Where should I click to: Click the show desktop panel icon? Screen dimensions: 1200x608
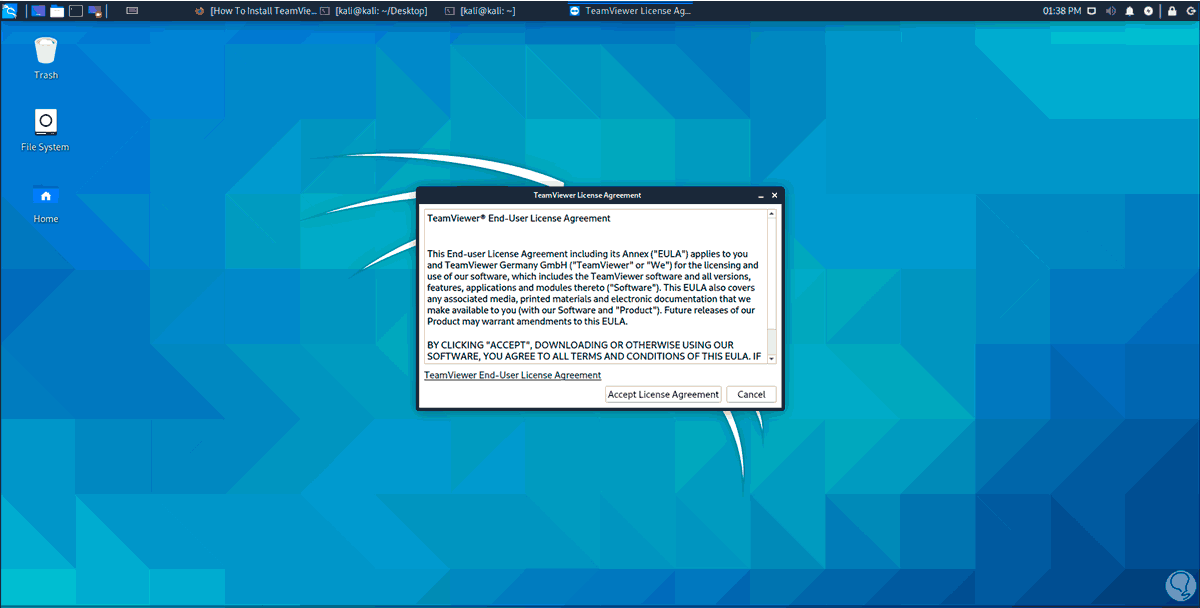tap(38, 11)
